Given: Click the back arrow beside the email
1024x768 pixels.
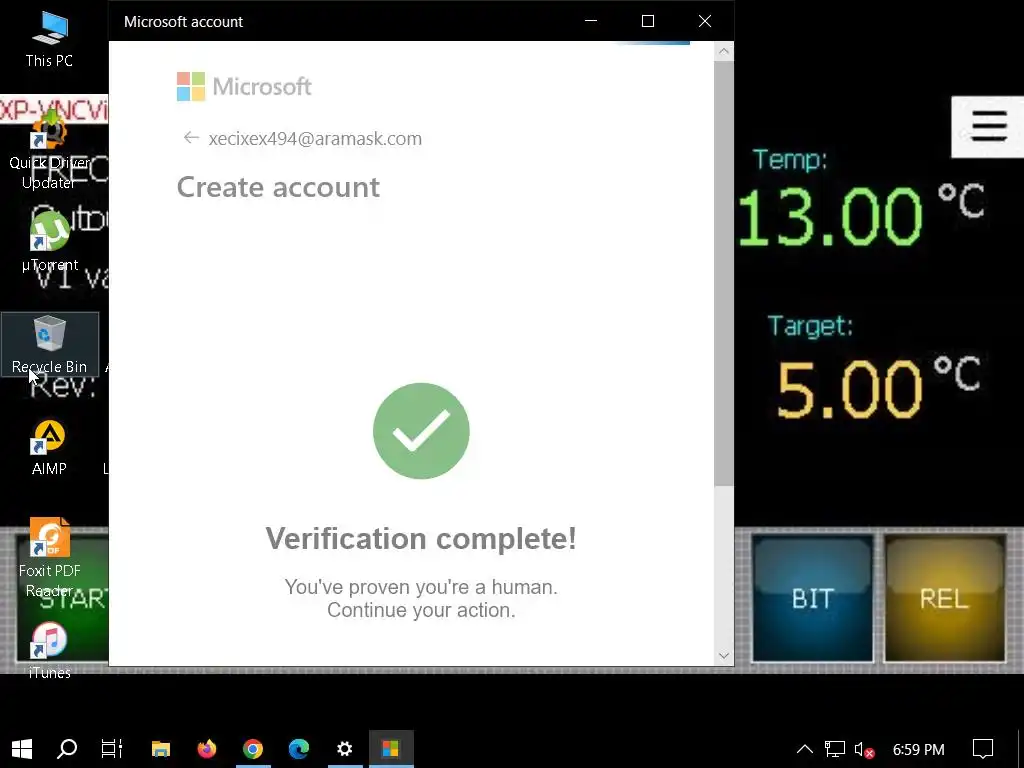Looking at the screenshot, I should pyautogui.click(x=191, y=138).
